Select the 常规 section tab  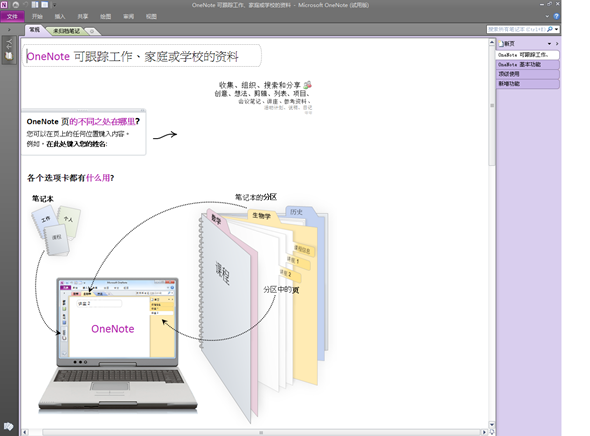click(x=35, y=30)
